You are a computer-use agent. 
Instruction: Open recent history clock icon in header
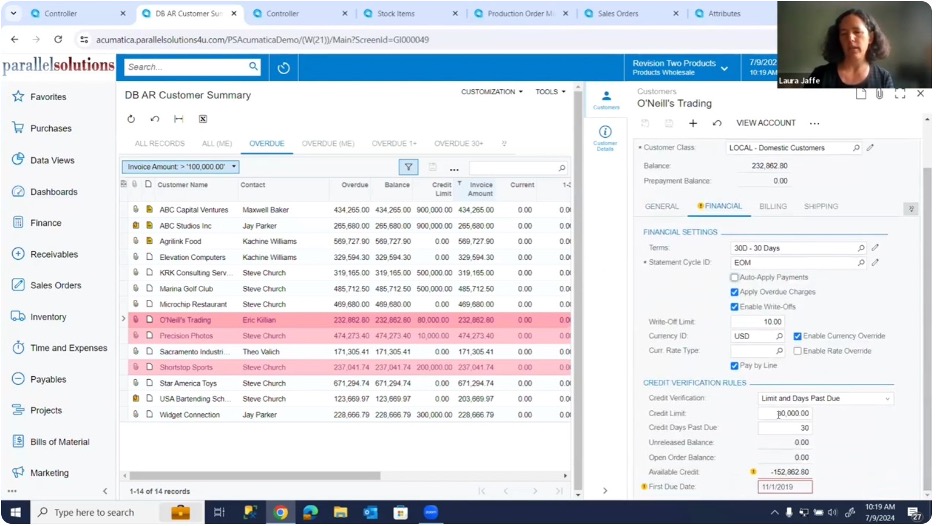[x=283, y=68]
